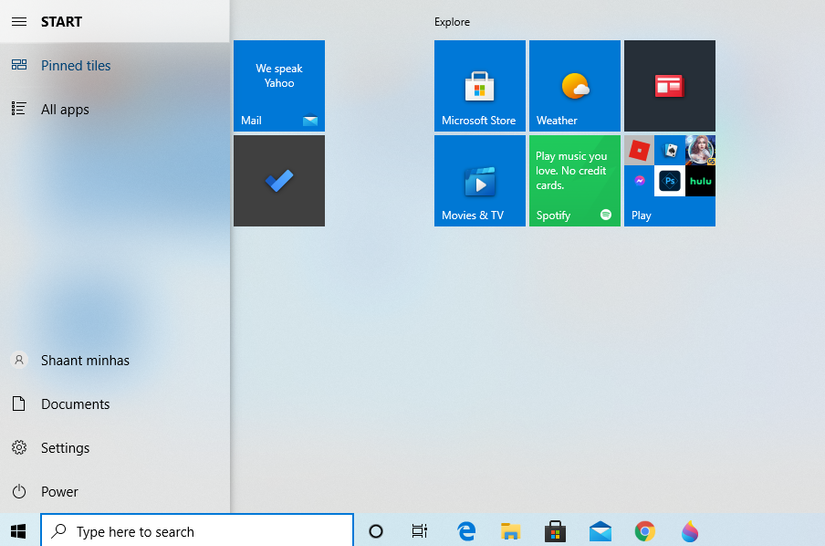
Task: Open the Microsoft Store tile
Action: coord(479,86)
